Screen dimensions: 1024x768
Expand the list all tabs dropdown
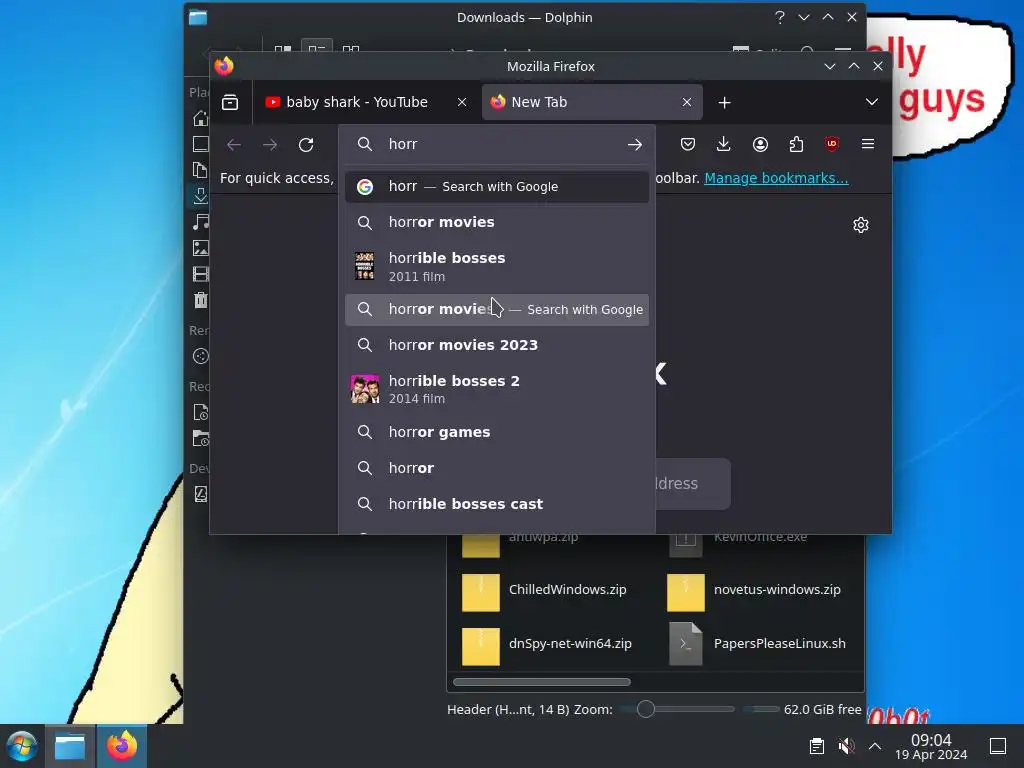[x=871, y=103]
